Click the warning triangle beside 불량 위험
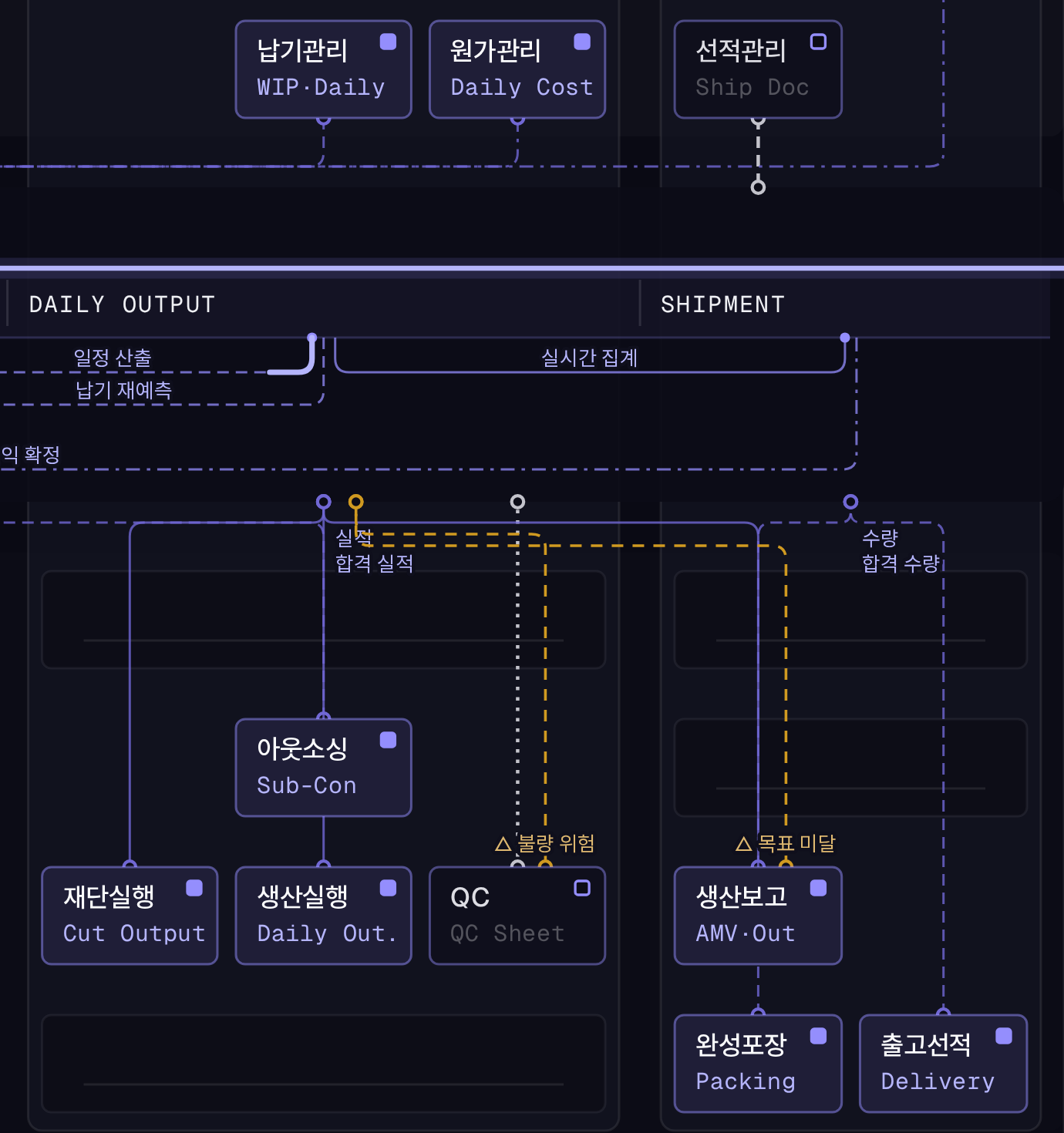 coord(503,844)
